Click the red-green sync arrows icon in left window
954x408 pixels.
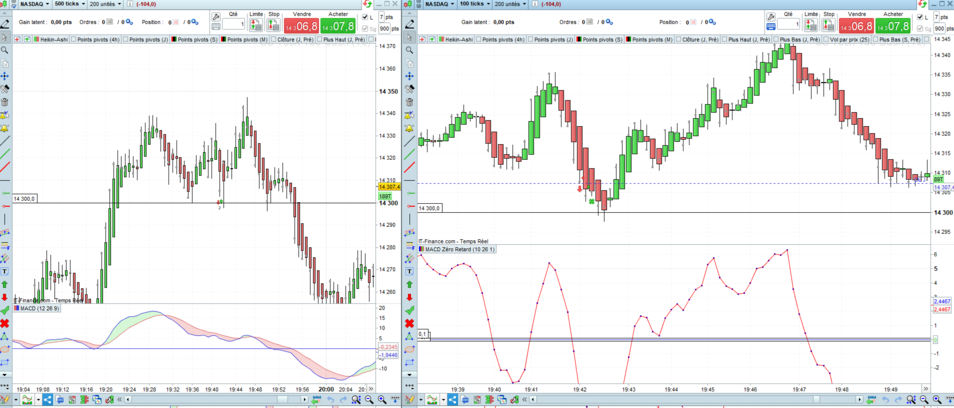[x=367, y=4]
